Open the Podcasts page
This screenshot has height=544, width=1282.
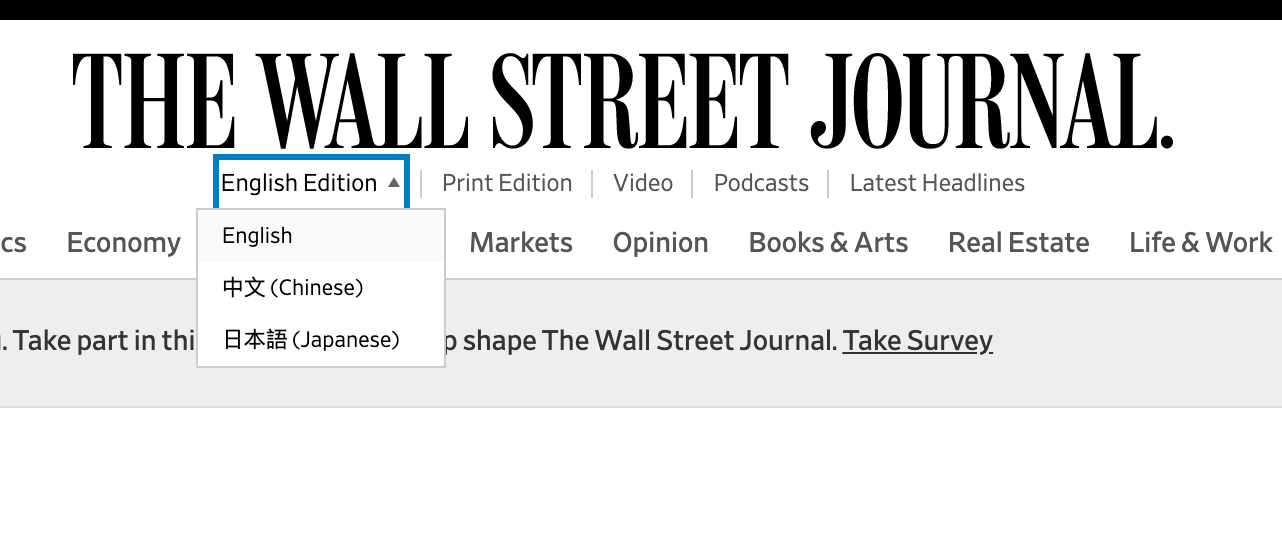point(761,183)
